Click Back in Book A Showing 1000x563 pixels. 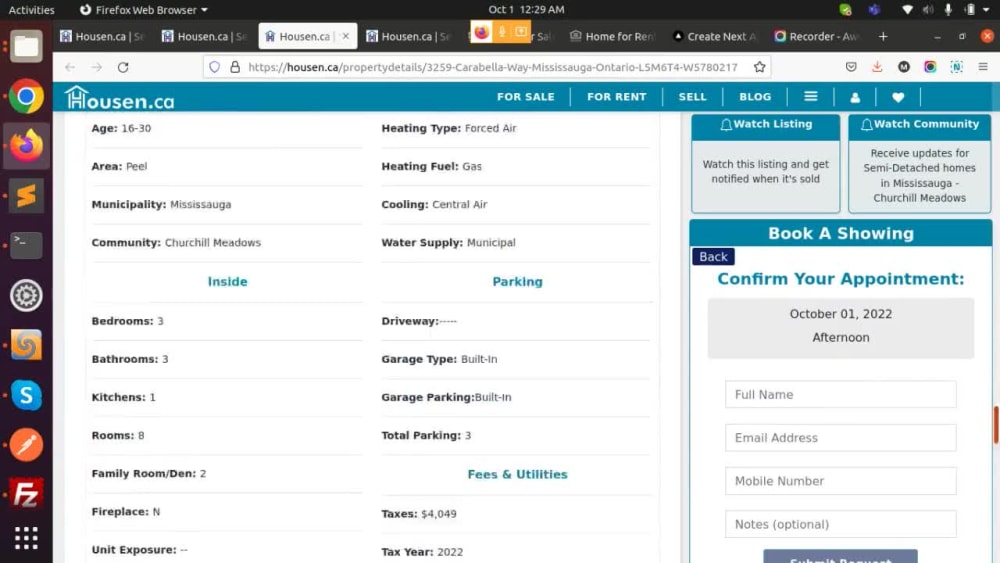click(713, 256)
